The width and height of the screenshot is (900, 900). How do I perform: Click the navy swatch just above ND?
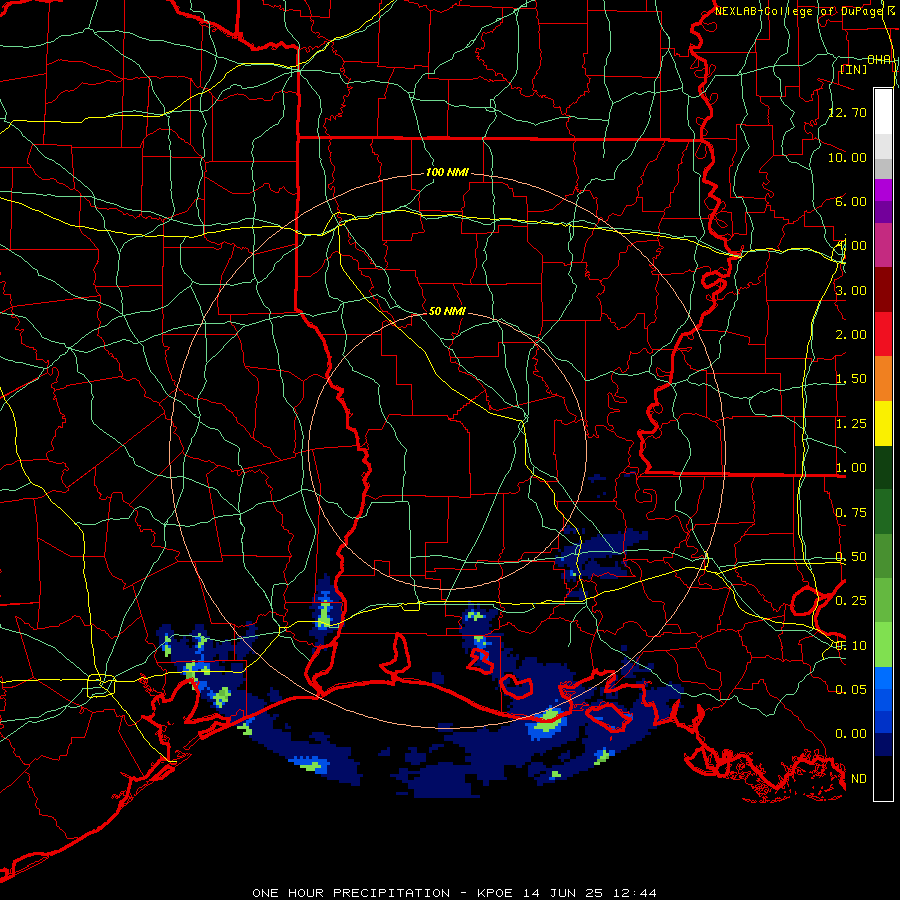pyautogui.click(x=883, y=745)
